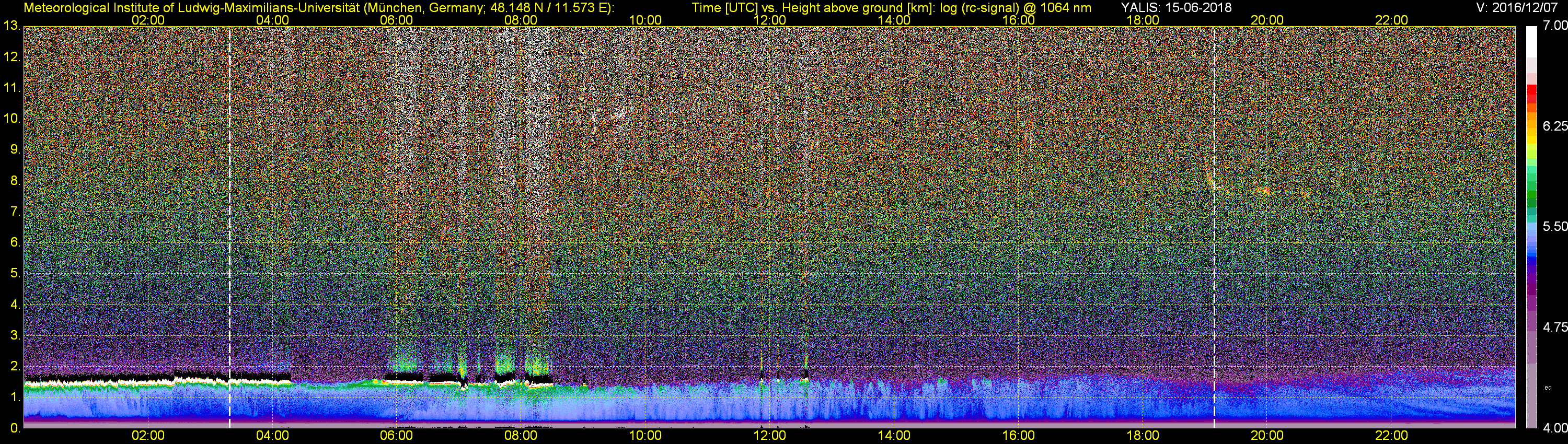The width and height of the screenshot is (1568, 444).
Task: Click the 20:00 label on the top axis
Action: 1267,20
